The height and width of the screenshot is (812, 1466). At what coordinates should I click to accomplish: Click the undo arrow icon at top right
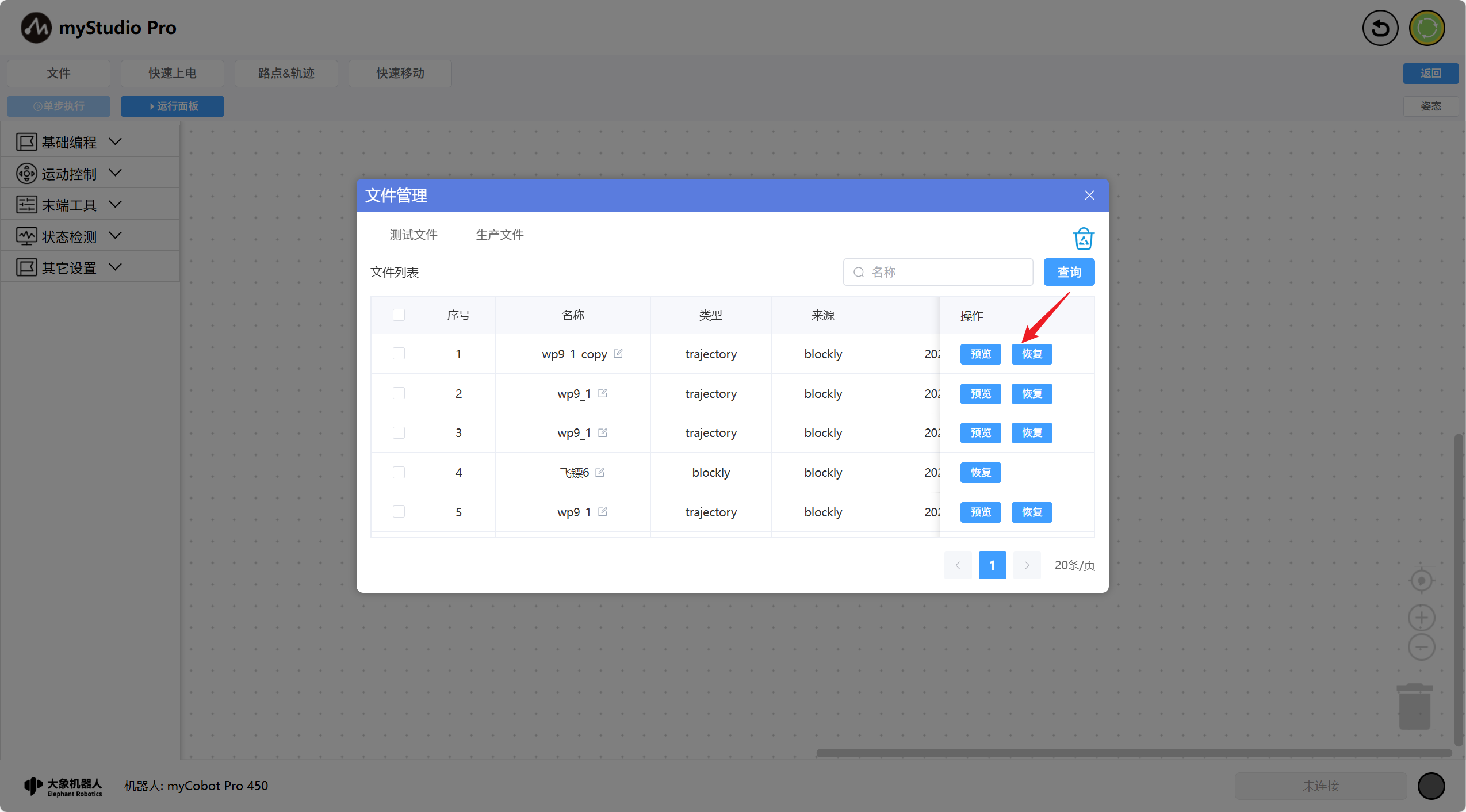click(1380, 28)
